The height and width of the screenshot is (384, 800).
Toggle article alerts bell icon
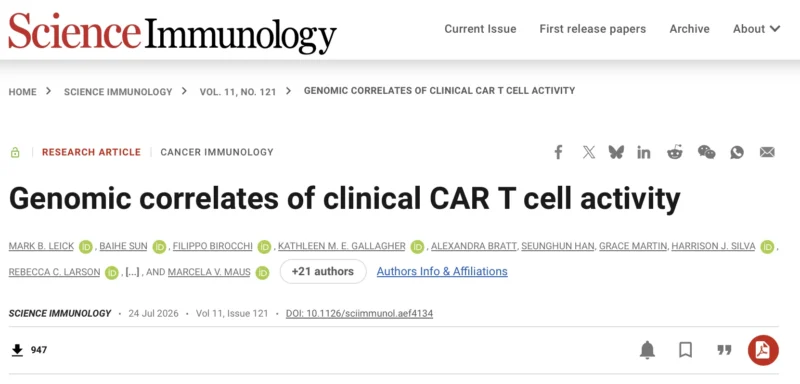pyautogui.click(x=647, y=350)
